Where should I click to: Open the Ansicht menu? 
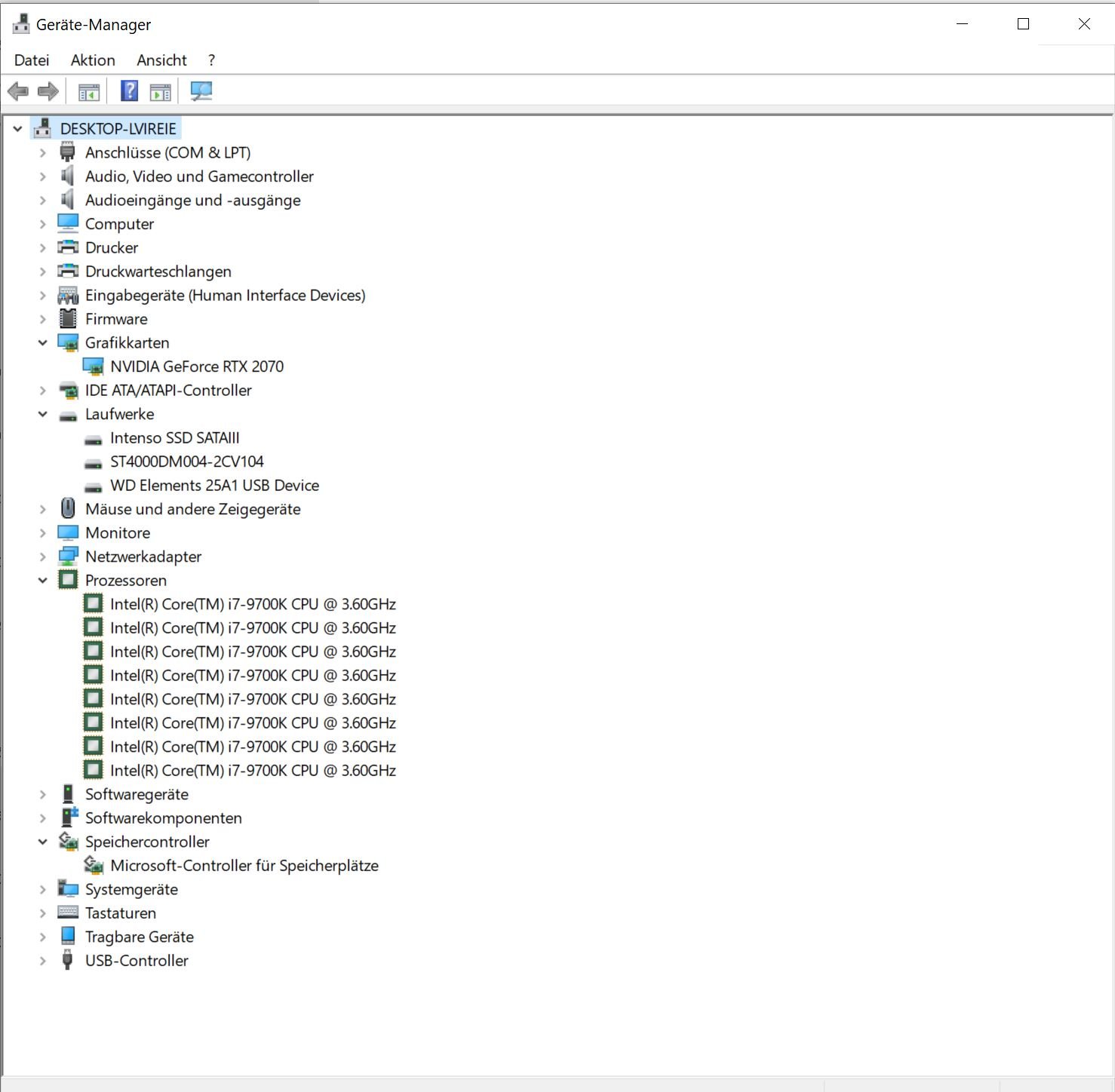(161, 60)
